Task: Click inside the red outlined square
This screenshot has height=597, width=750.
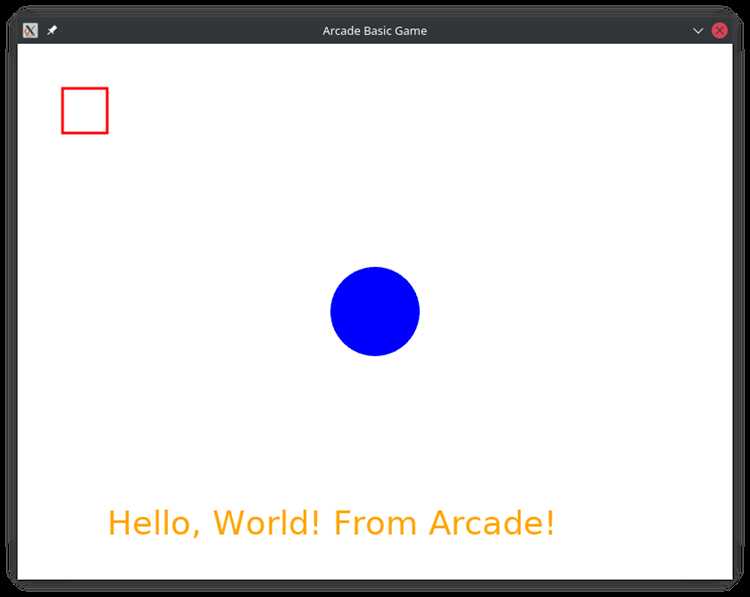Action: [x=85, y=111]
